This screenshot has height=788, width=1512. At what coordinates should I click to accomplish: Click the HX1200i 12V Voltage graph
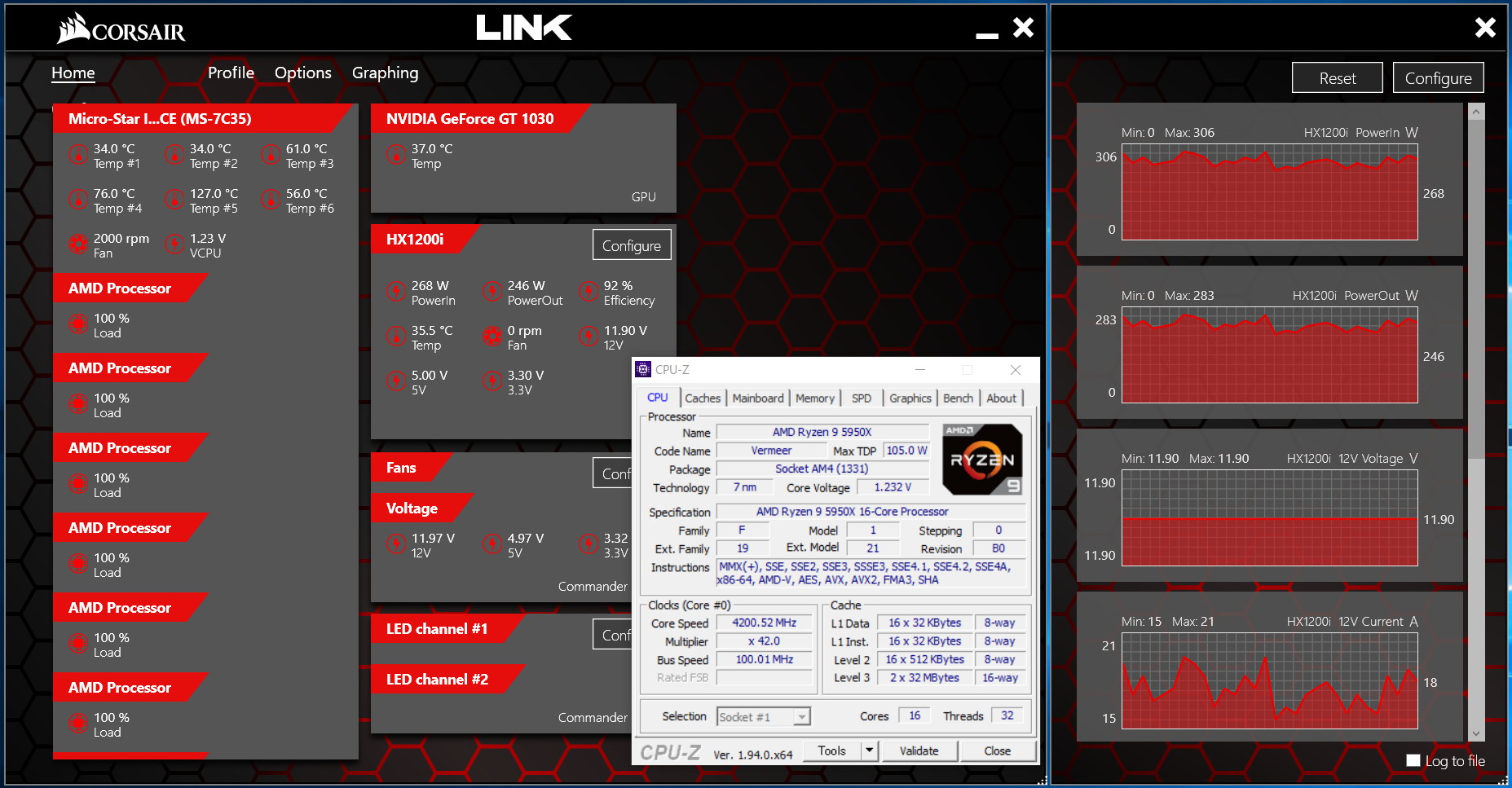1270,518
